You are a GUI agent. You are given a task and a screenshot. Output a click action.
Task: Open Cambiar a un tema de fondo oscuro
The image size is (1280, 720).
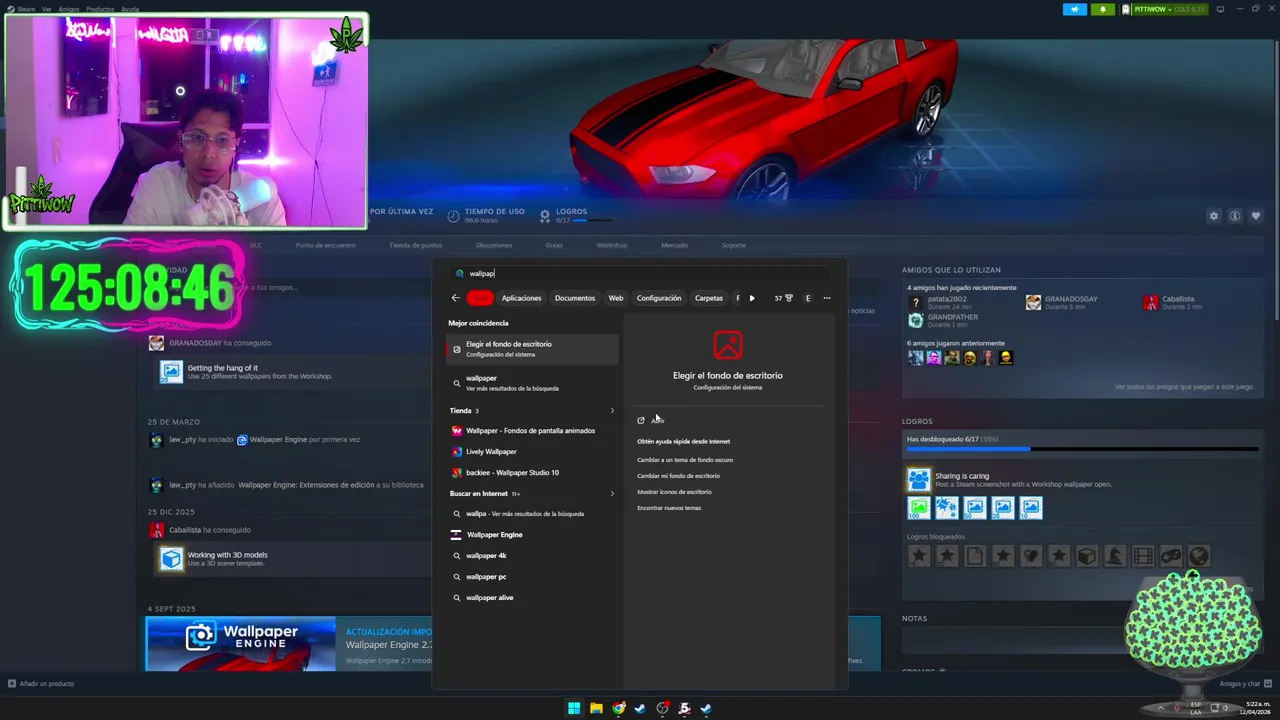[685, 460]
